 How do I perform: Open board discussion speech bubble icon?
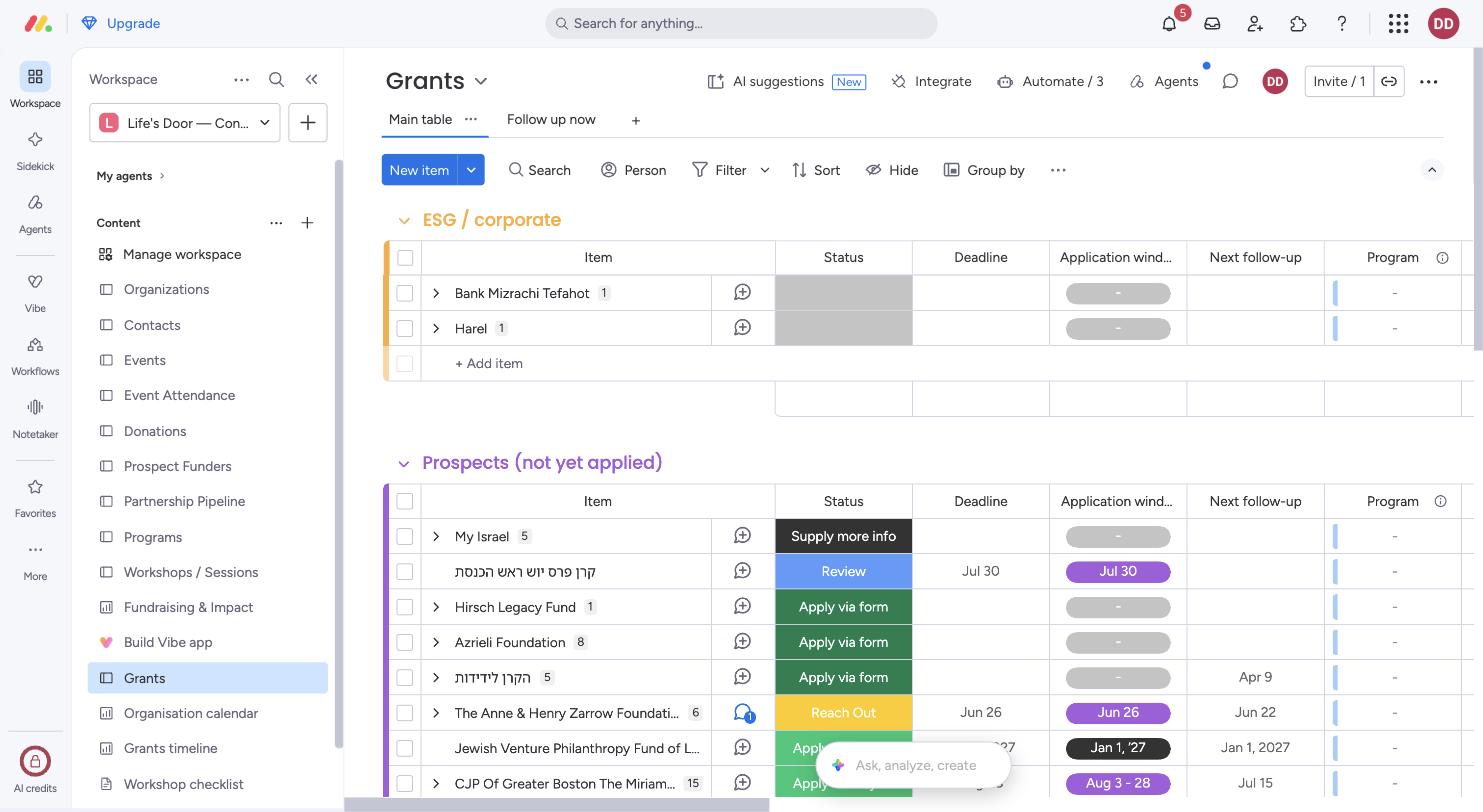coord(1230,81)
